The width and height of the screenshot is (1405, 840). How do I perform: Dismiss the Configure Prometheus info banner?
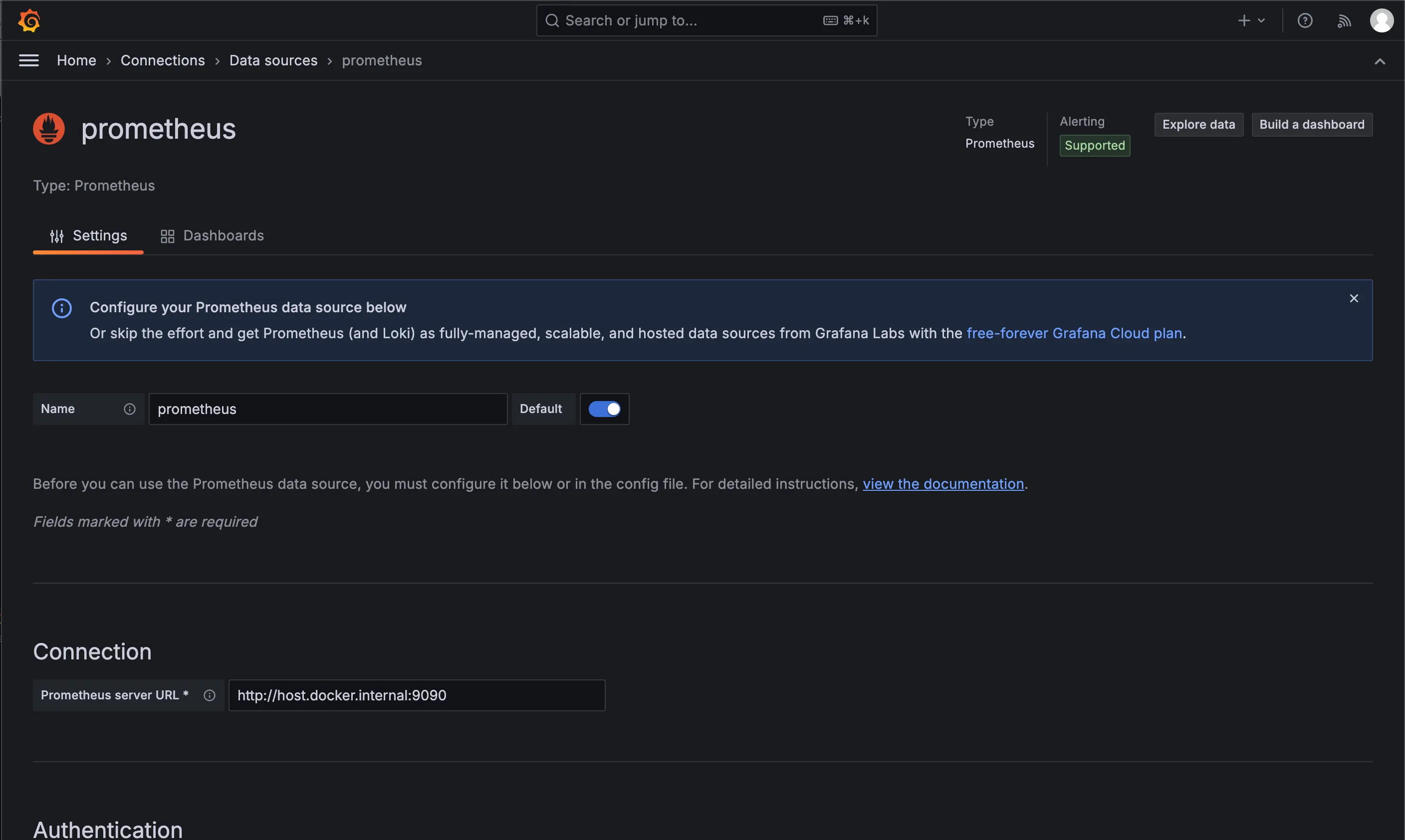[x=1354, y=298]
